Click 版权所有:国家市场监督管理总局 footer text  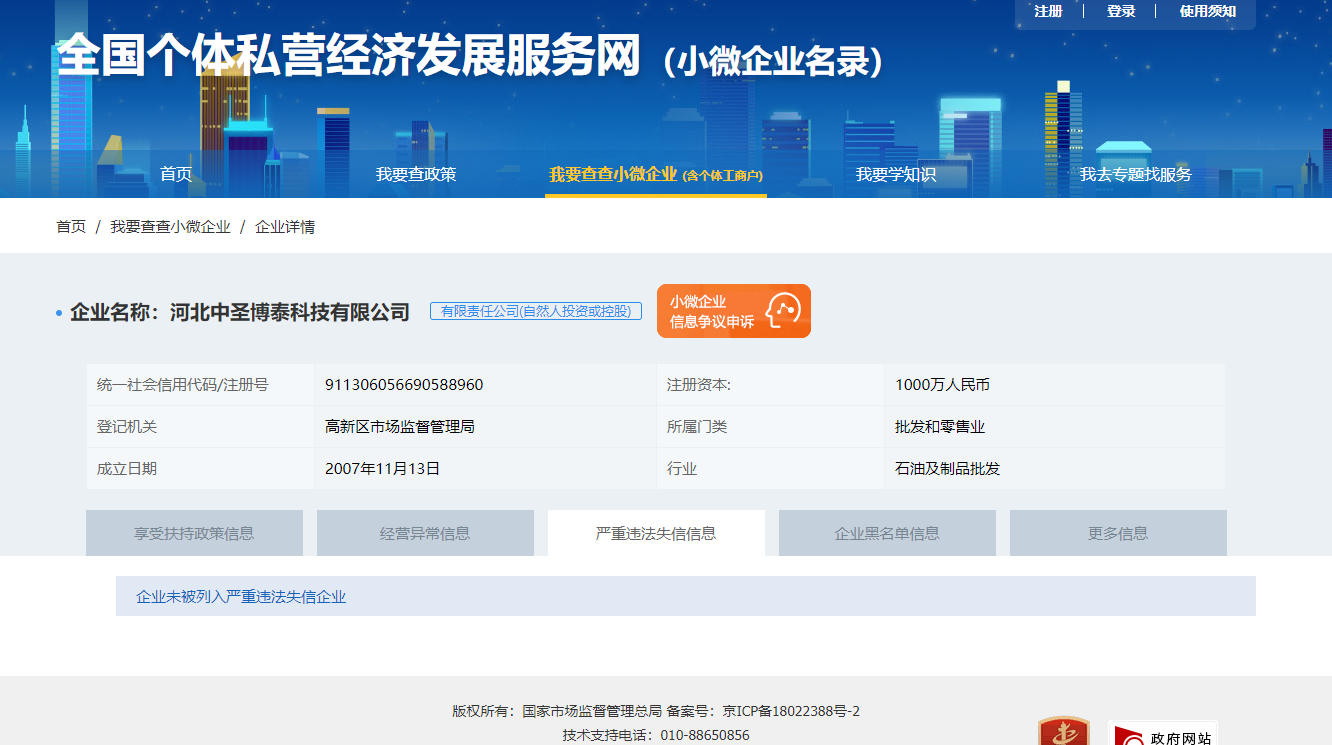click(x=557, y=712)
